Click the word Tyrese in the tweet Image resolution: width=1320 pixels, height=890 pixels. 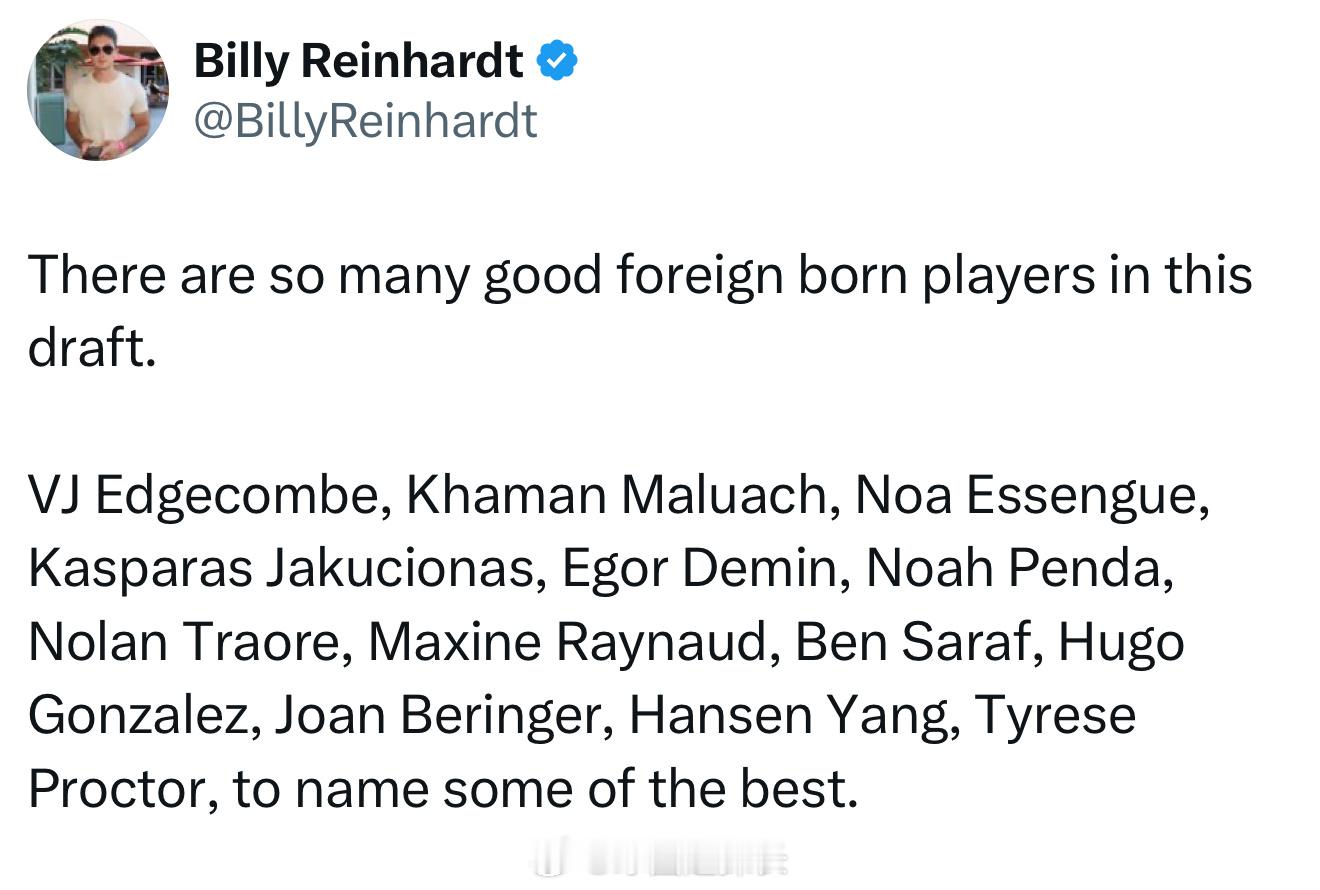1055,716
